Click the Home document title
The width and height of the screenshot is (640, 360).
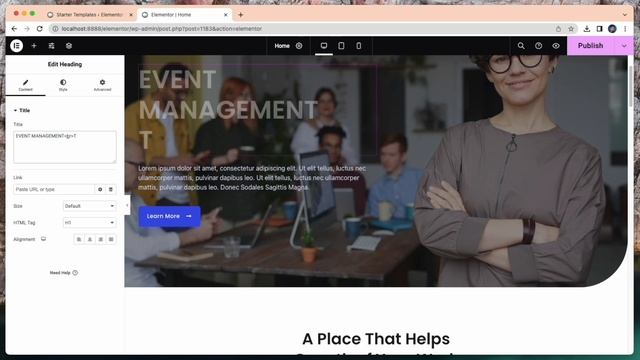pos(282,46)
